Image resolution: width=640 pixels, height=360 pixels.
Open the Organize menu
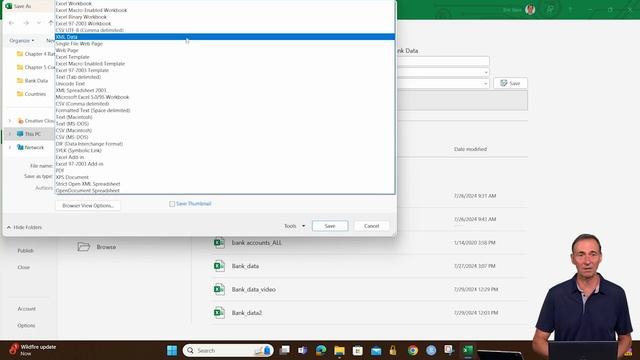[x=22, y=40]
